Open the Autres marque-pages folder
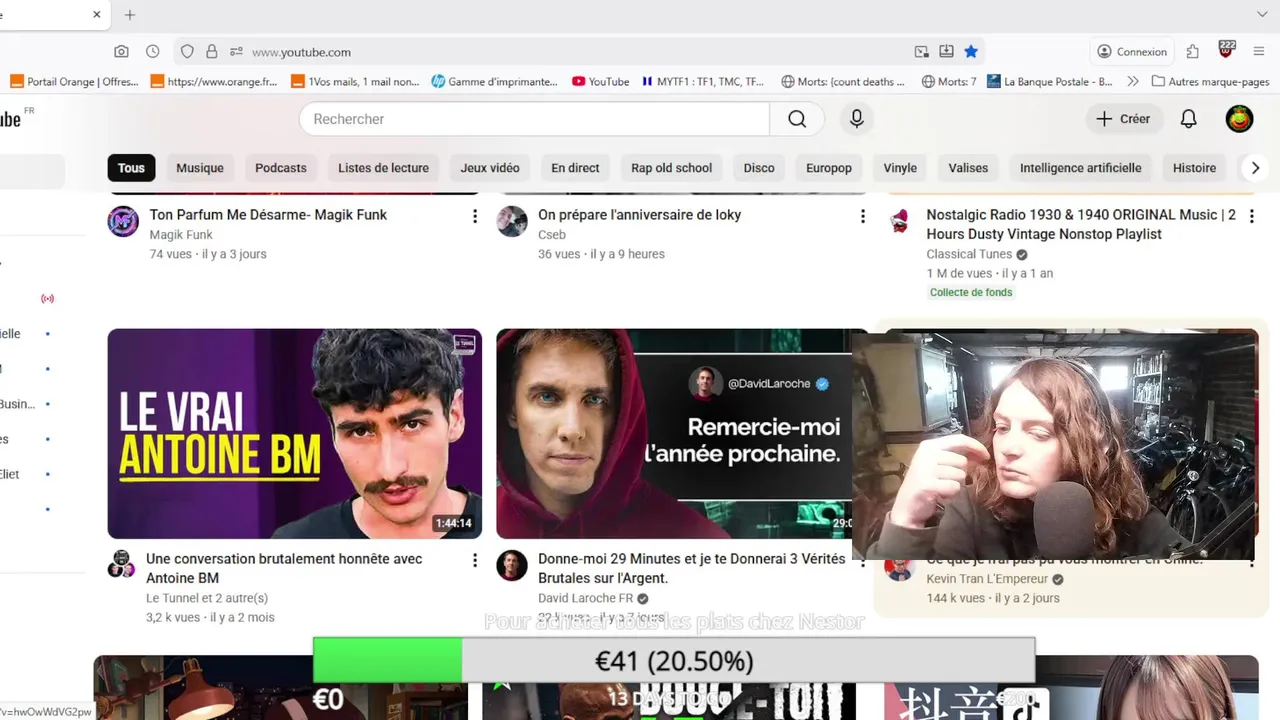The width and height of the screenshot is (1280, 720). click(x=1210, y=82)
